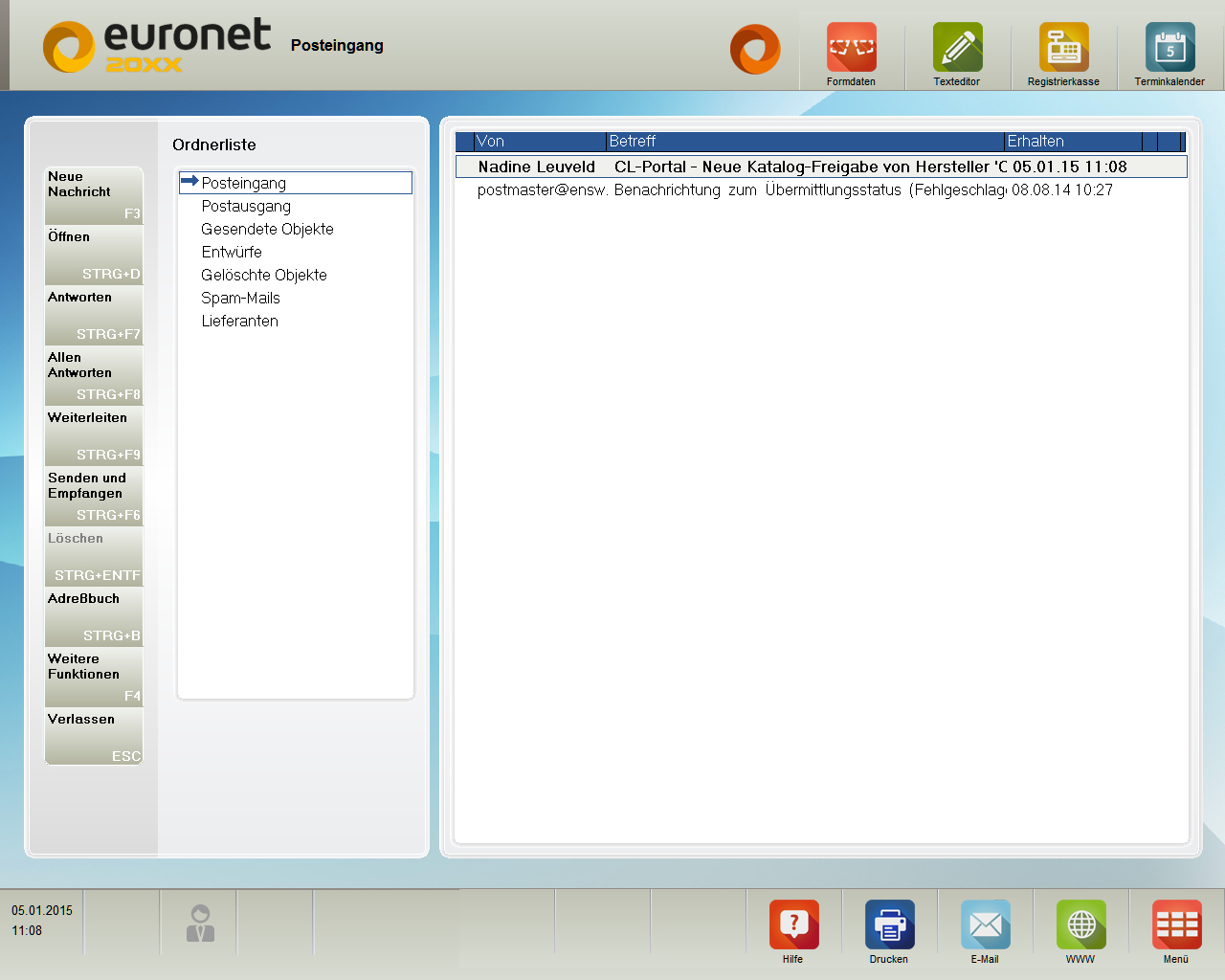Select the message from Nadine Leuveld
Screen dimensions: 1225x980
(821, 167)
